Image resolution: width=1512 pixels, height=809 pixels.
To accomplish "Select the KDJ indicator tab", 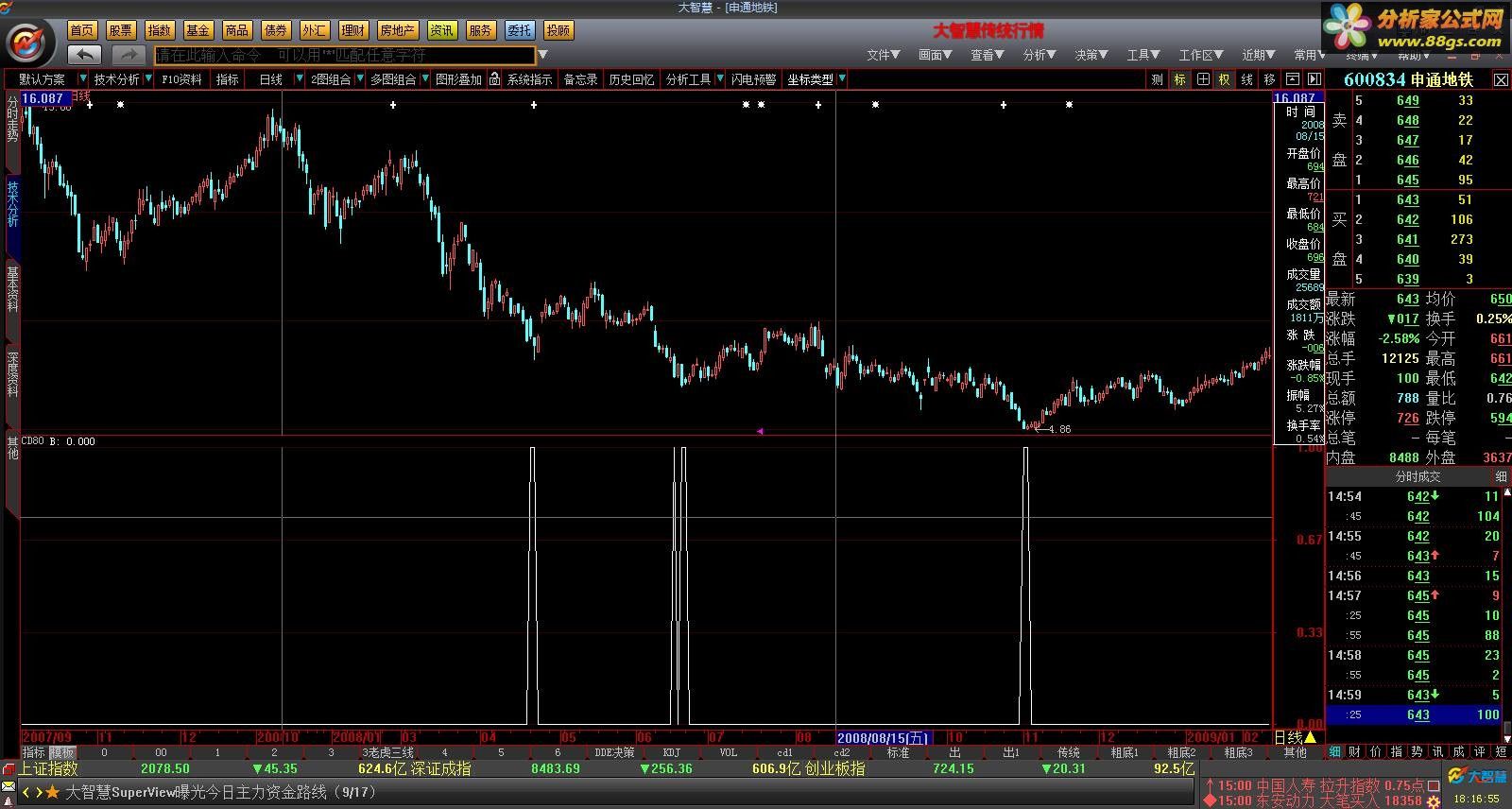I will click(671, 752).
